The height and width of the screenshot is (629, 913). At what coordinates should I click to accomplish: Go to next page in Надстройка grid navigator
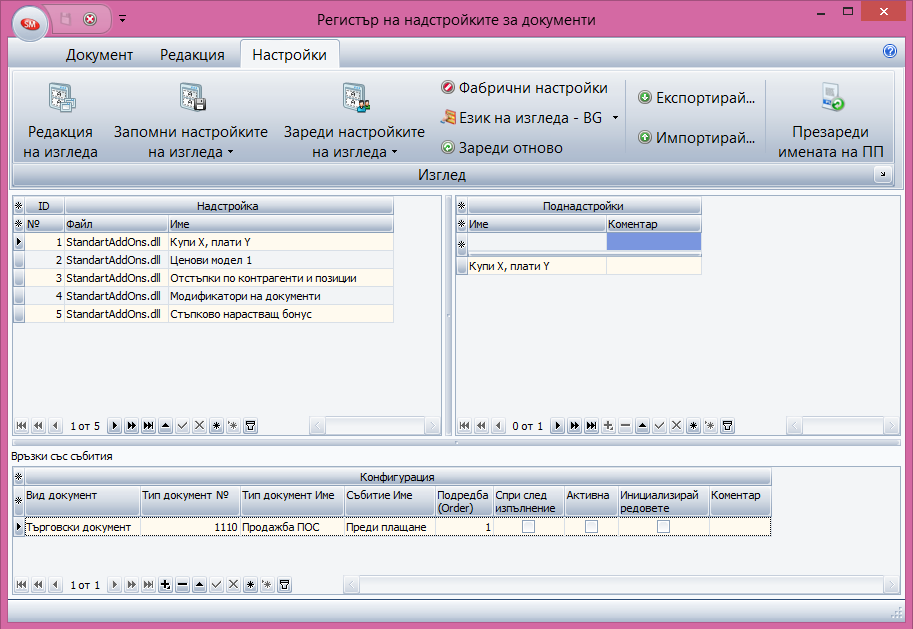[x=132, y=426]
